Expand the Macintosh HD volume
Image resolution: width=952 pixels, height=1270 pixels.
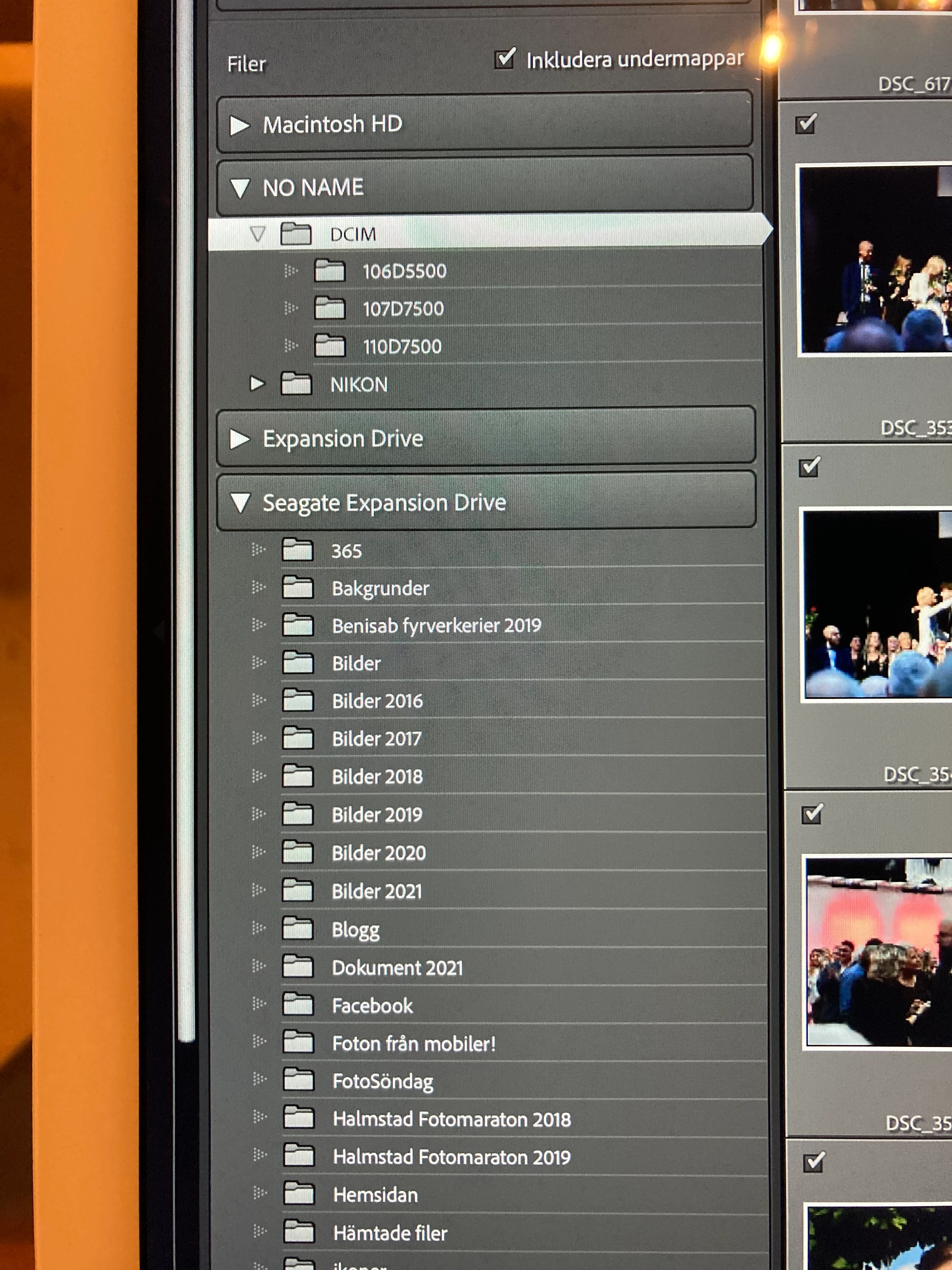[239, 125]
